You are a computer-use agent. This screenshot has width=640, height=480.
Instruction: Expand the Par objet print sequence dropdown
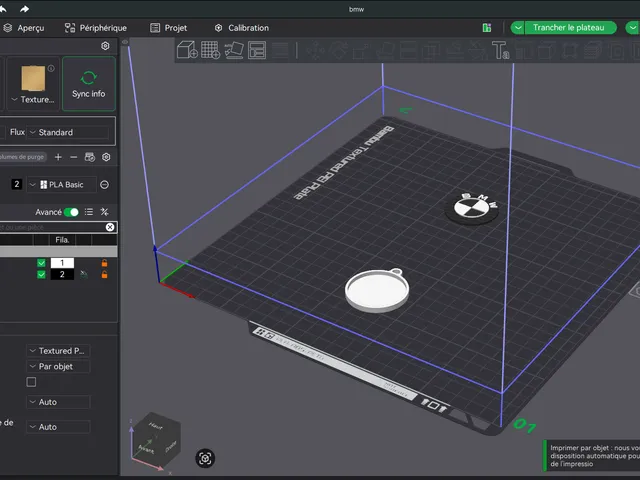pos(58,367)
